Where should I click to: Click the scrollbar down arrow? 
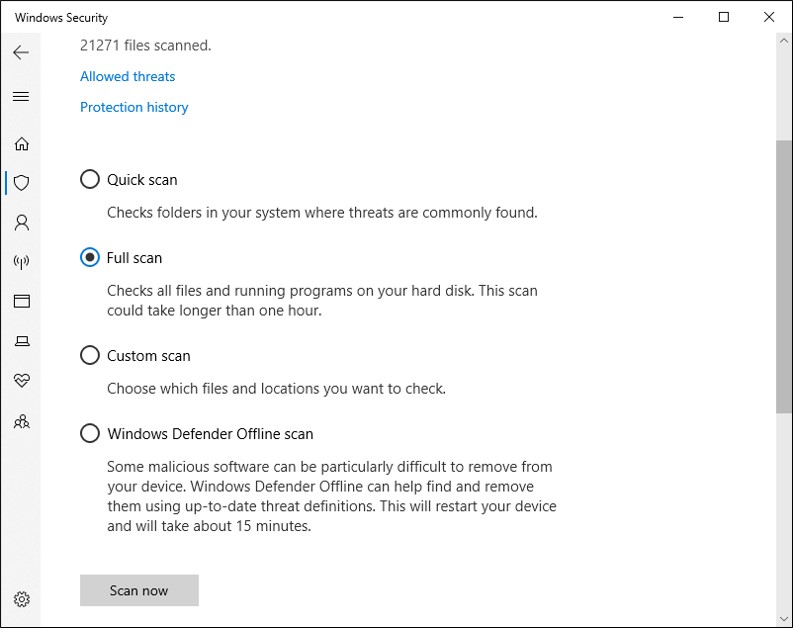(x=784, y=618)
